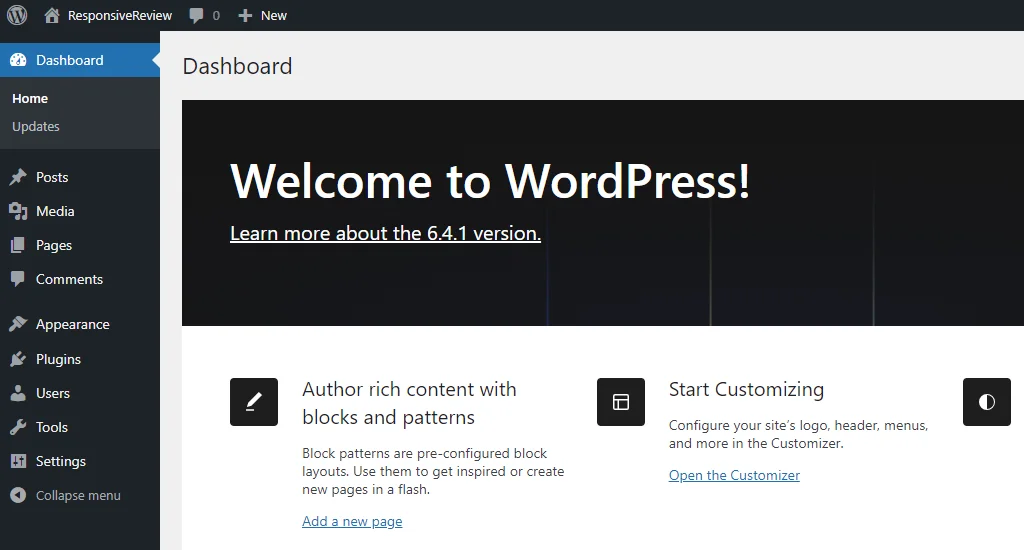1024x550 pixels.
Task: Follow Learn more about the 6.4.1 version
Action: tap(385, 233)
